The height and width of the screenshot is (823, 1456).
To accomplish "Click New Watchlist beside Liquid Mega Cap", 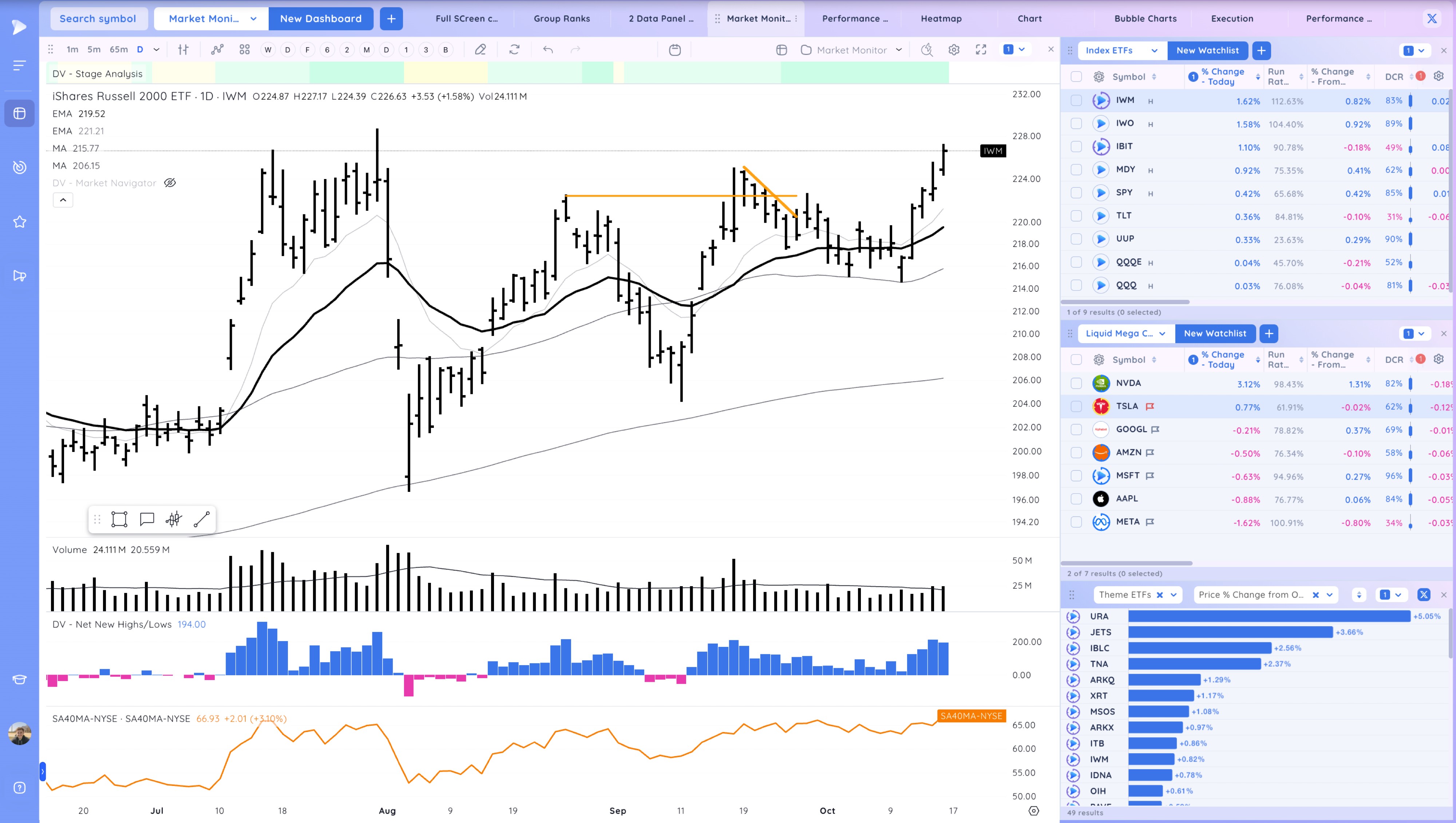I will click(x=1215, y=334).
